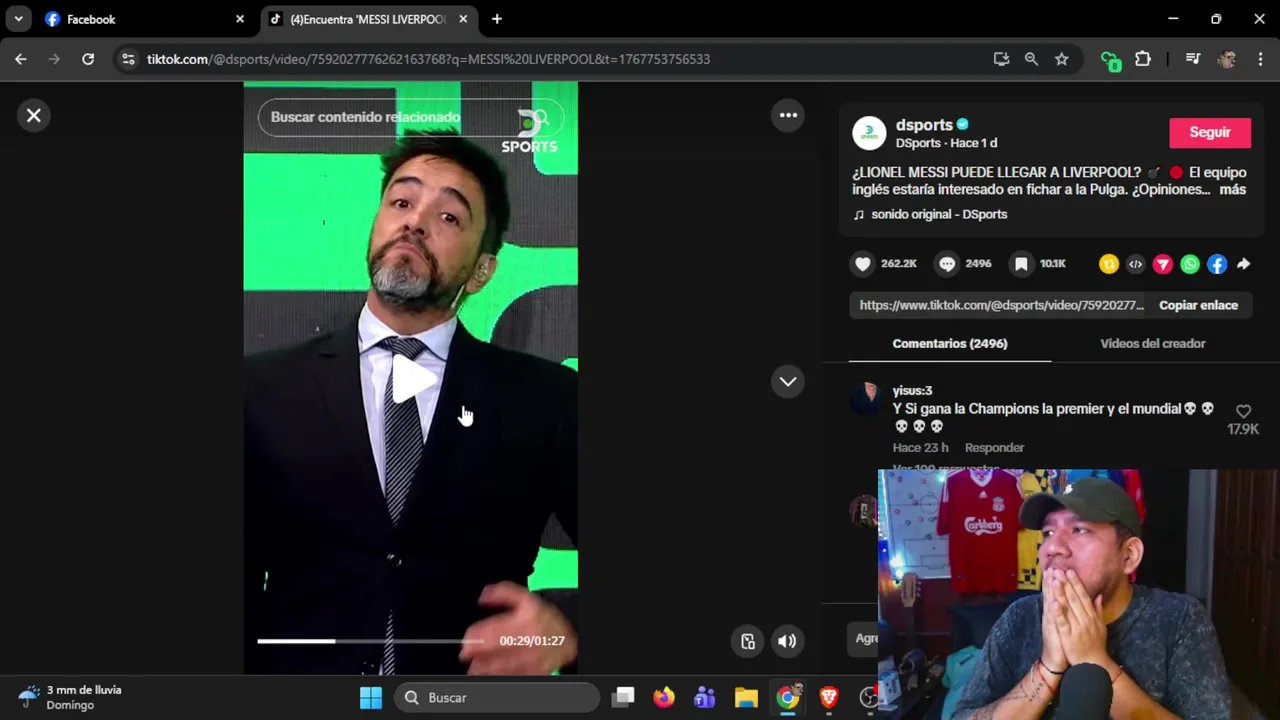Share video to Facebook

point(1216,264)
